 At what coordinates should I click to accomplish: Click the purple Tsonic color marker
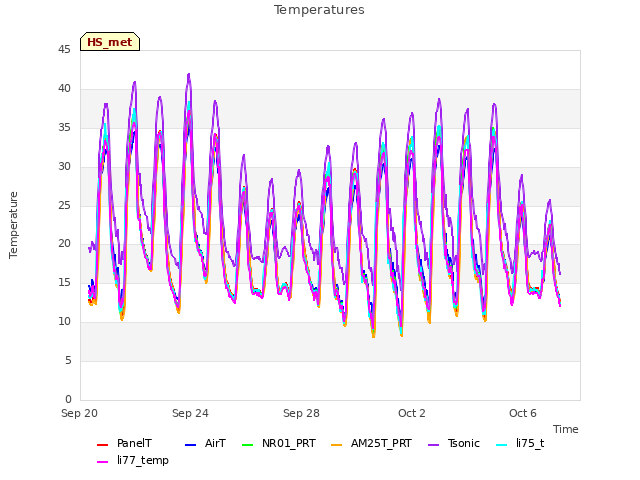pyautogui.click(x=434, y=444)
